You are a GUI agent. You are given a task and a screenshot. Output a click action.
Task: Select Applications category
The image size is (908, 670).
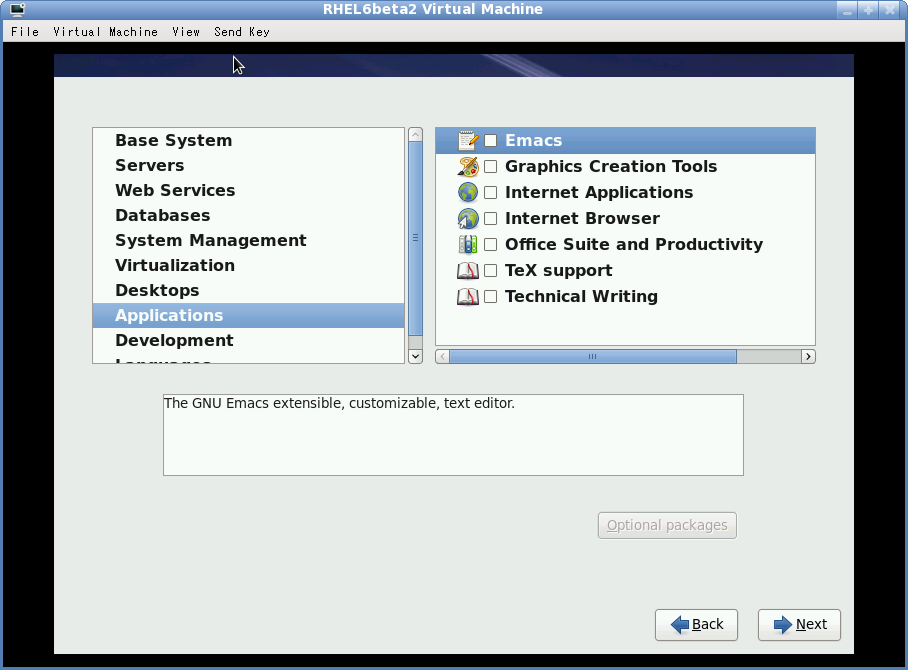pyautogui.click(x=248, y=315)
